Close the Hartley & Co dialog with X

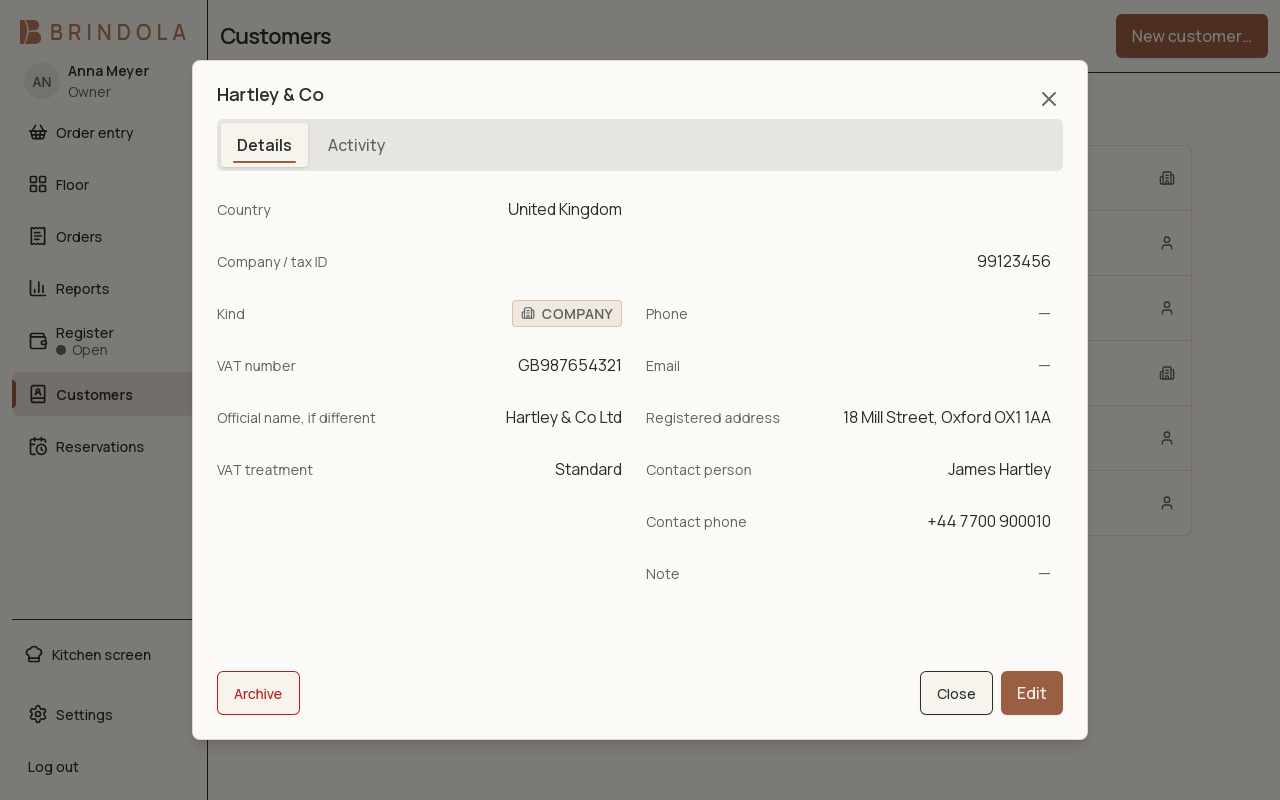pos(1048,99)
